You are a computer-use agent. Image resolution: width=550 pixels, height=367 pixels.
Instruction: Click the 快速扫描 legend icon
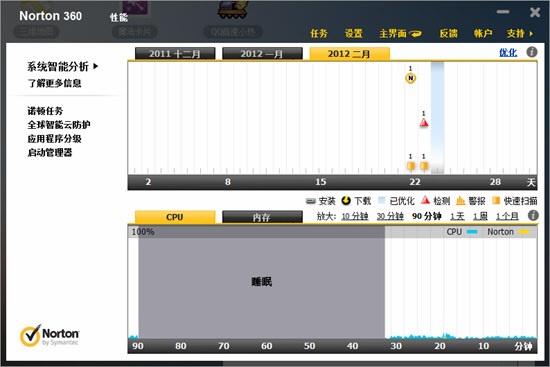[496, 201]
